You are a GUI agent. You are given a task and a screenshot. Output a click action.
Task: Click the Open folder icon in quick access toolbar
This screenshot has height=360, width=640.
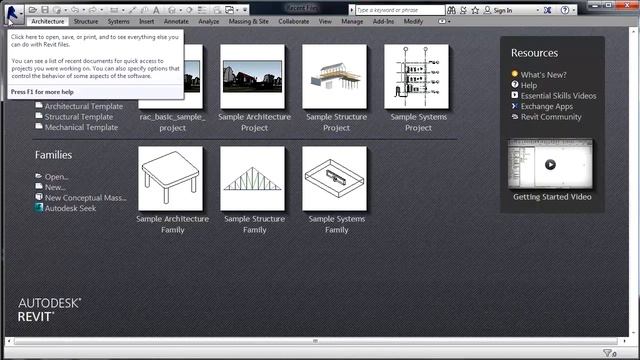[x=33, y=10]
